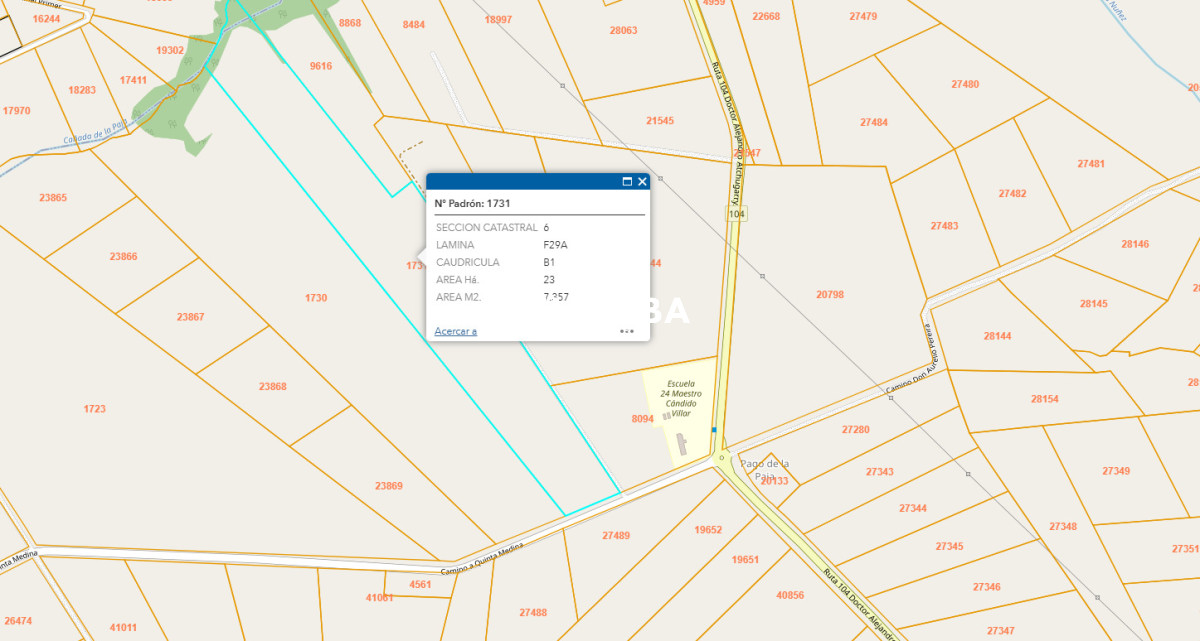
Task: Select parcel 8094 next to the school
Action: [x=642, y=418]
